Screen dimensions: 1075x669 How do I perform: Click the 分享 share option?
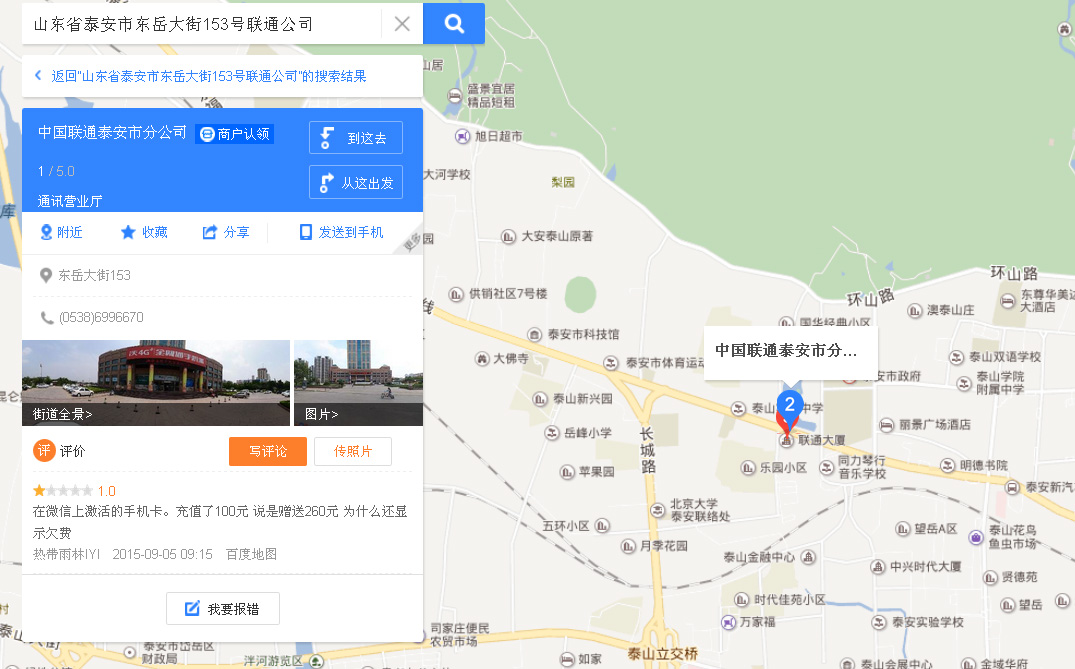pos(226,233)
